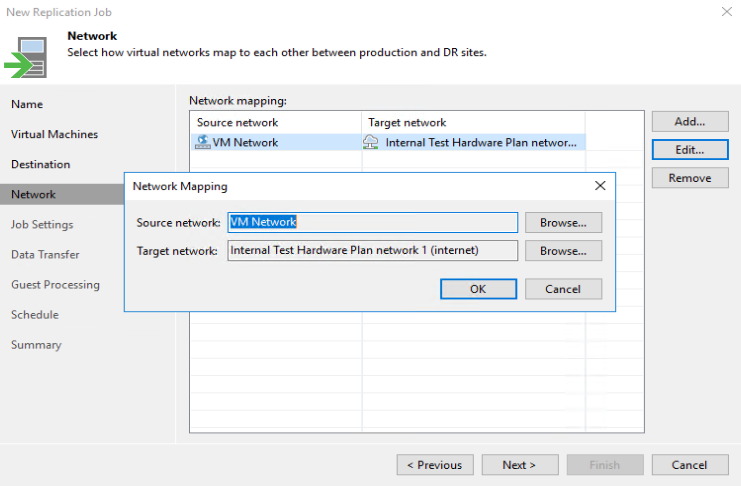Cancel the Network Mapping dialog
The width and height of the screenshot is (741, 486).
pos(563,289)
